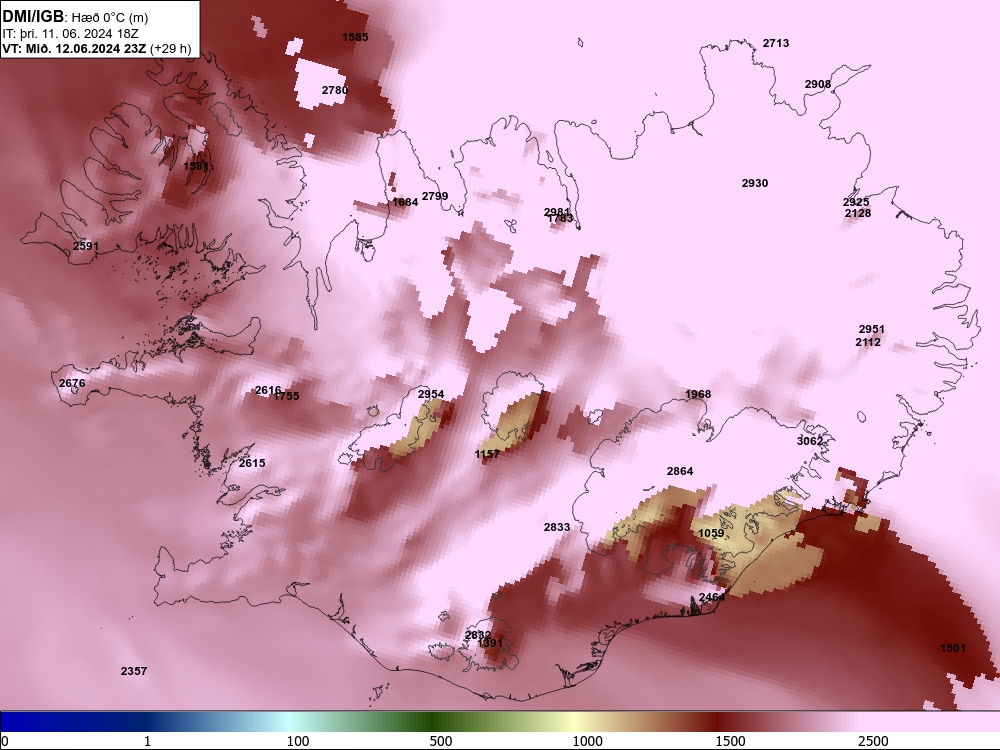Click the 1968 value label
Viewport: 1000px width, 750px height.
698,394
